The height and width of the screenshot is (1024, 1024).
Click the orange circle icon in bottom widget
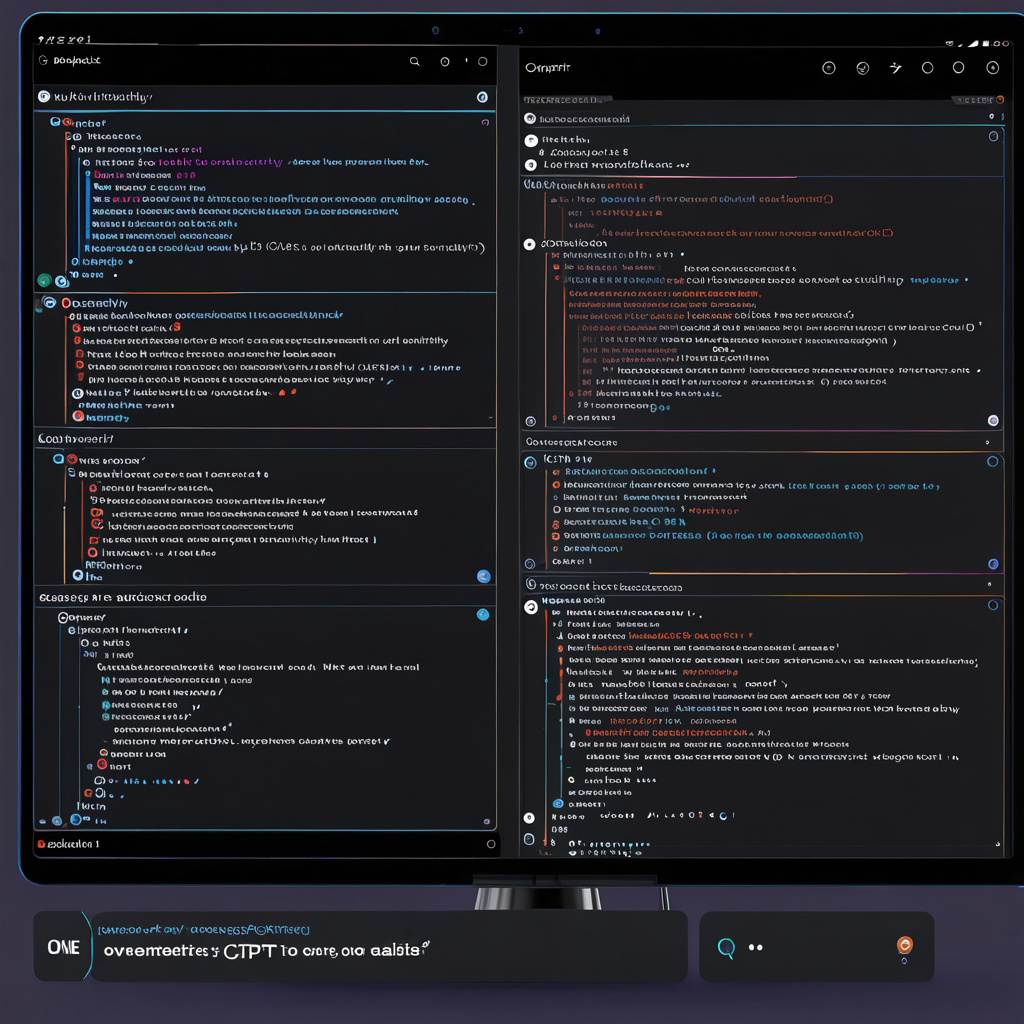coord(904,944)
